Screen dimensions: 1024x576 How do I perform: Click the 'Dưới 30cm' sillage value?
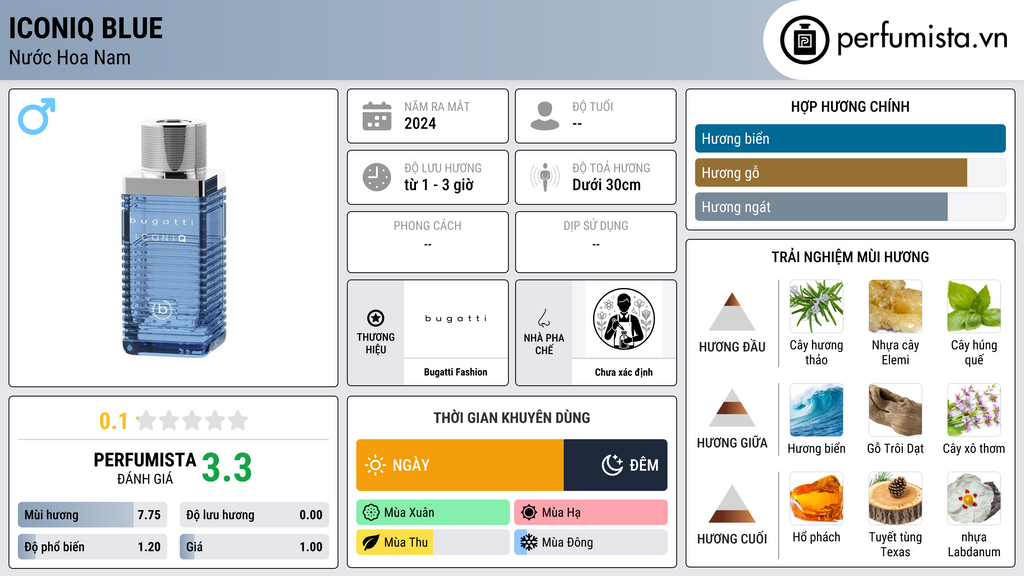[607, 185]
